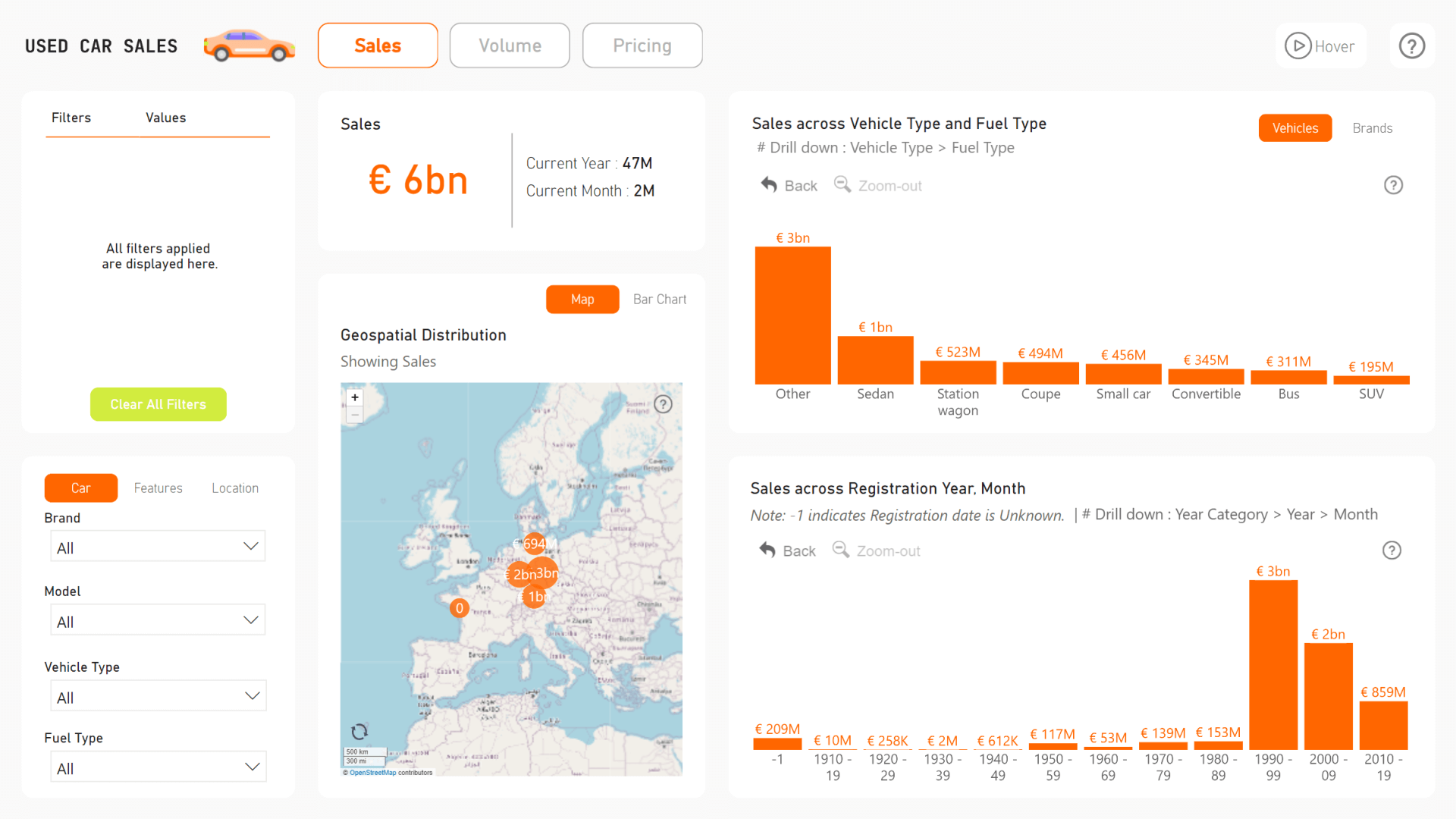Click the Clear All Filters button
Image resolution: width=1456 pixels, height=819 pixels.
pos(158,404)
